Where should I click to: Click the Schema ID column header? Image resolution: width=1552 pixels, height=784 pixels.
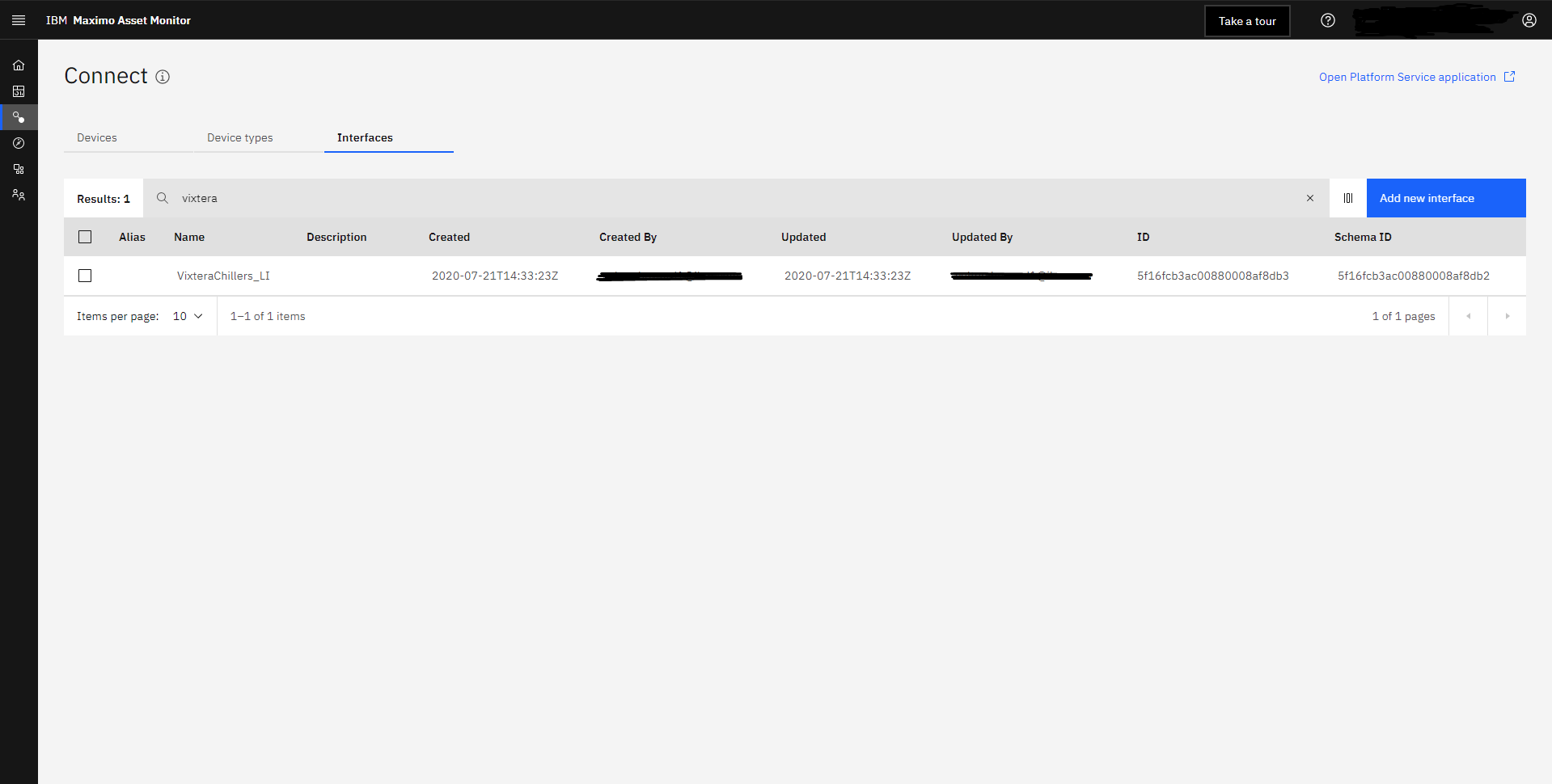[1363, 237]
